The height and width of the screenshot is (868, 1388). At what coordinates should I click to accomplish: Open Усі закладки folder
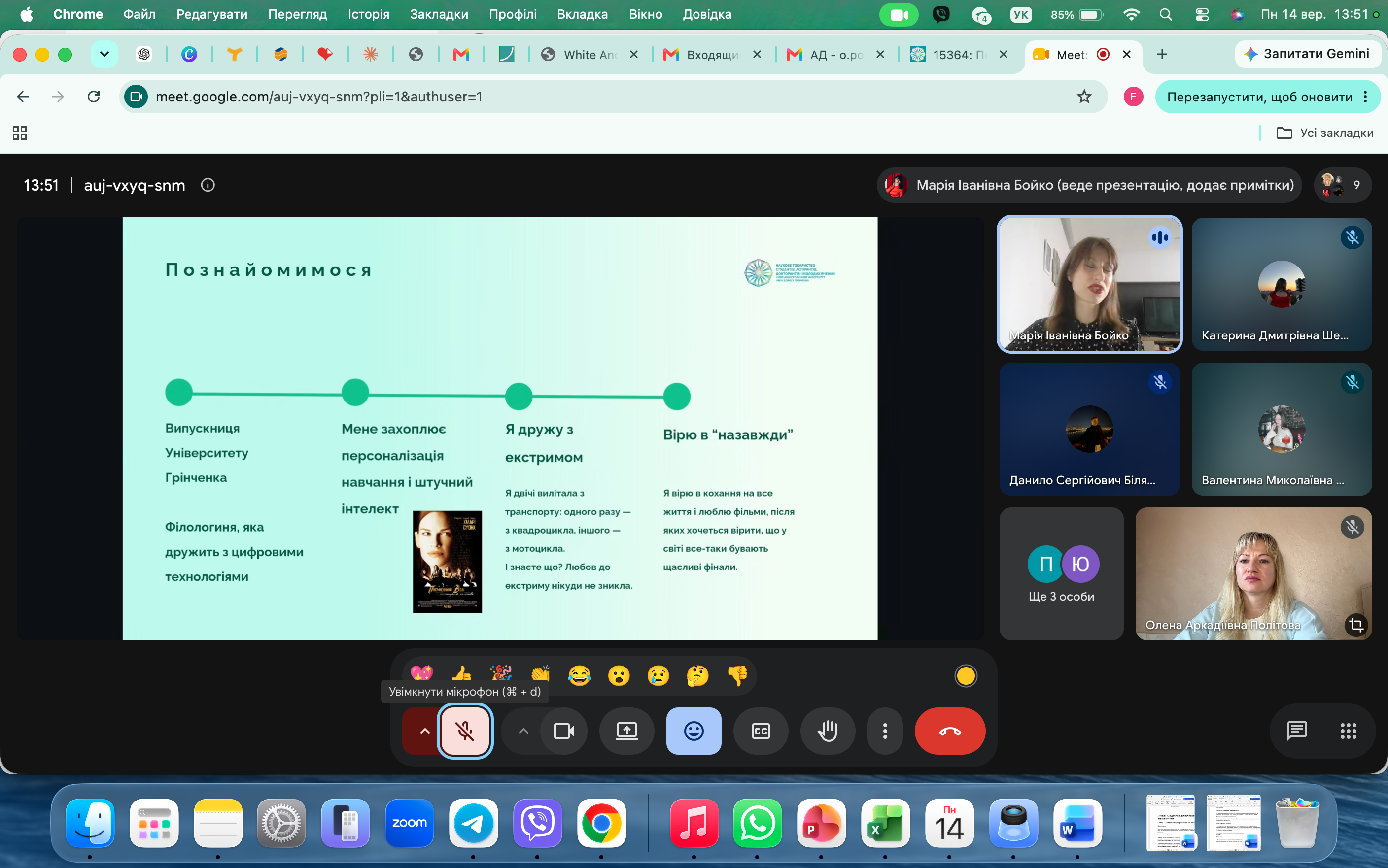click(1324, 133)
